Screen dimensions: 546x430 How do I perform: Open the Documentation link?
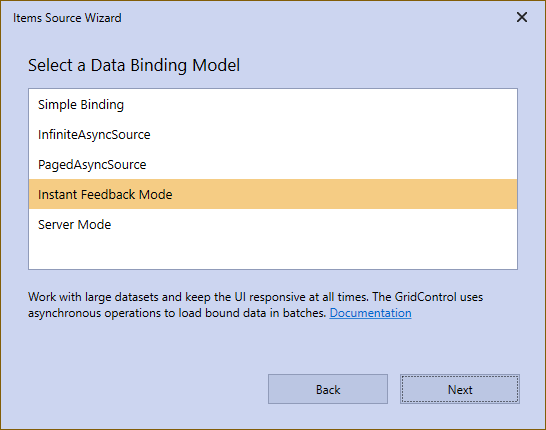(x=370, y=313)
